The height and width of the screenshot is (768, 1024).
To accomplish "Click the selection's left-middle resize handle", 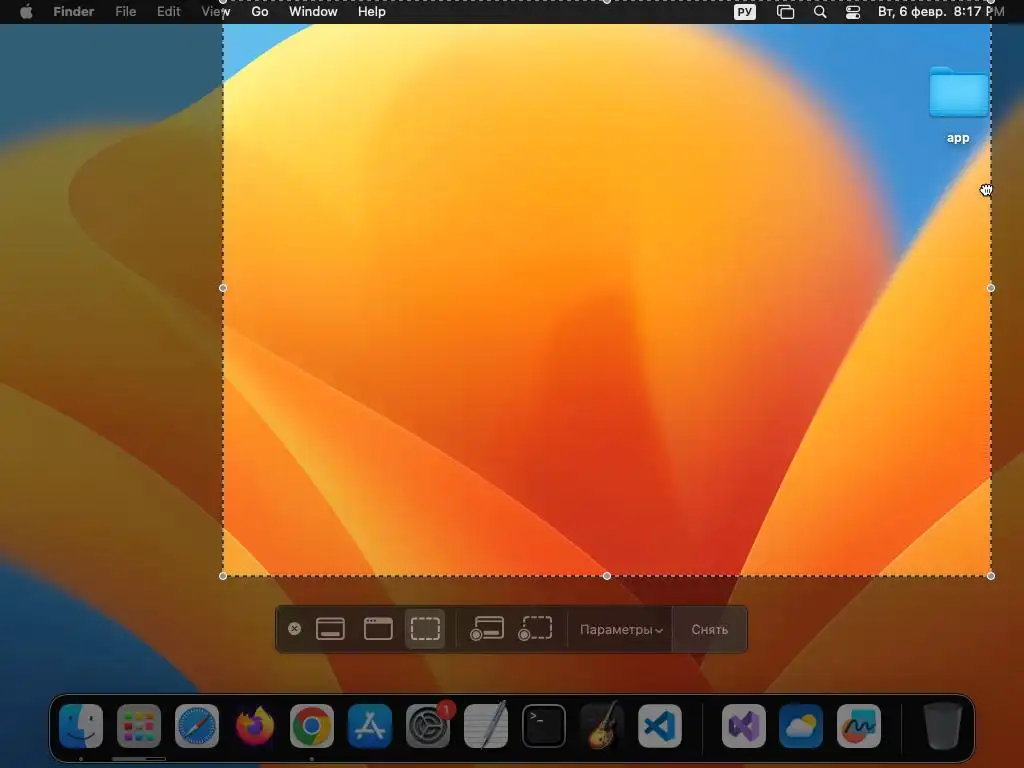I will tap(223, 287).
